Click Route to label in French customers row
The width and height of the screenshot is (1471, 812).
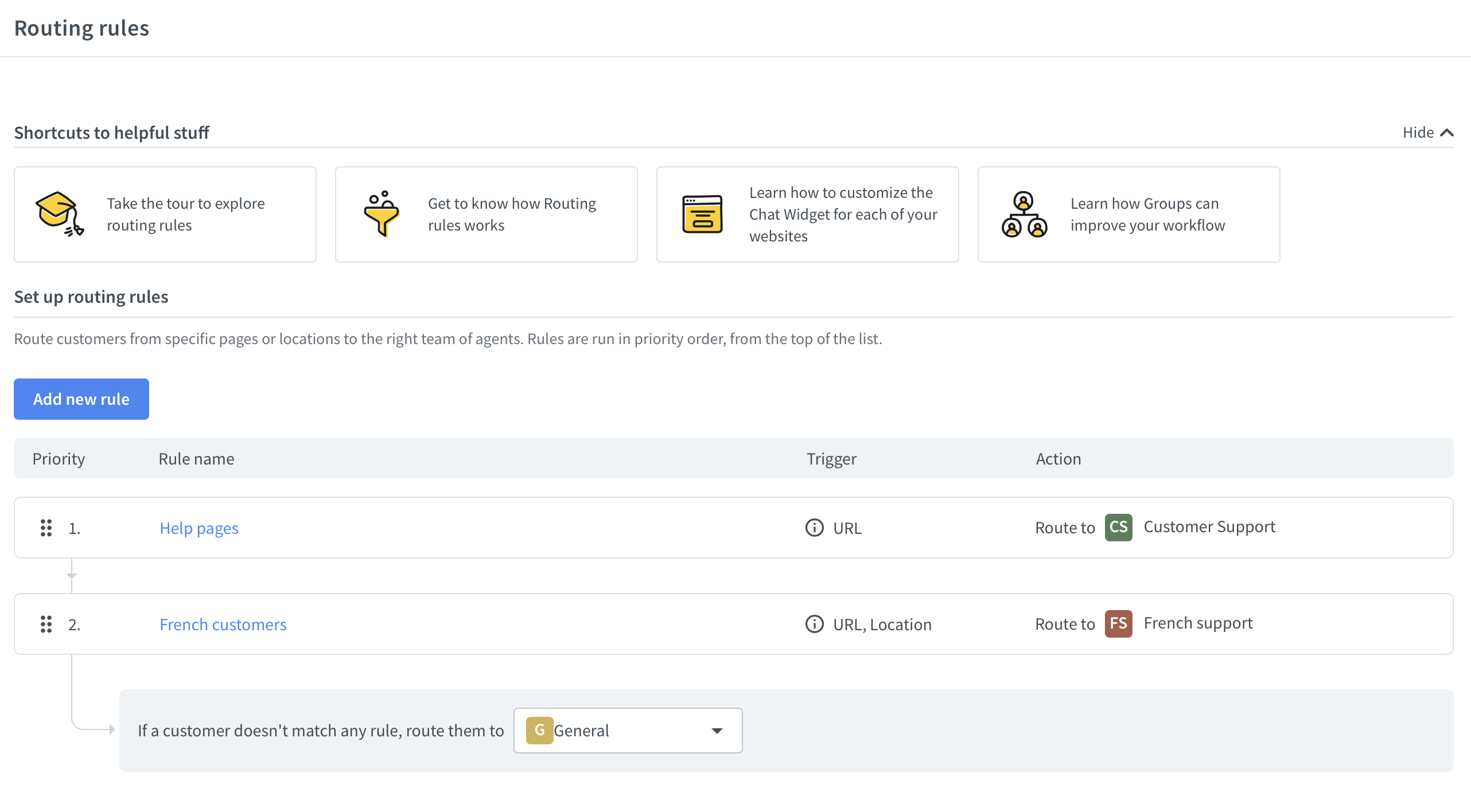click(1065, 624)
